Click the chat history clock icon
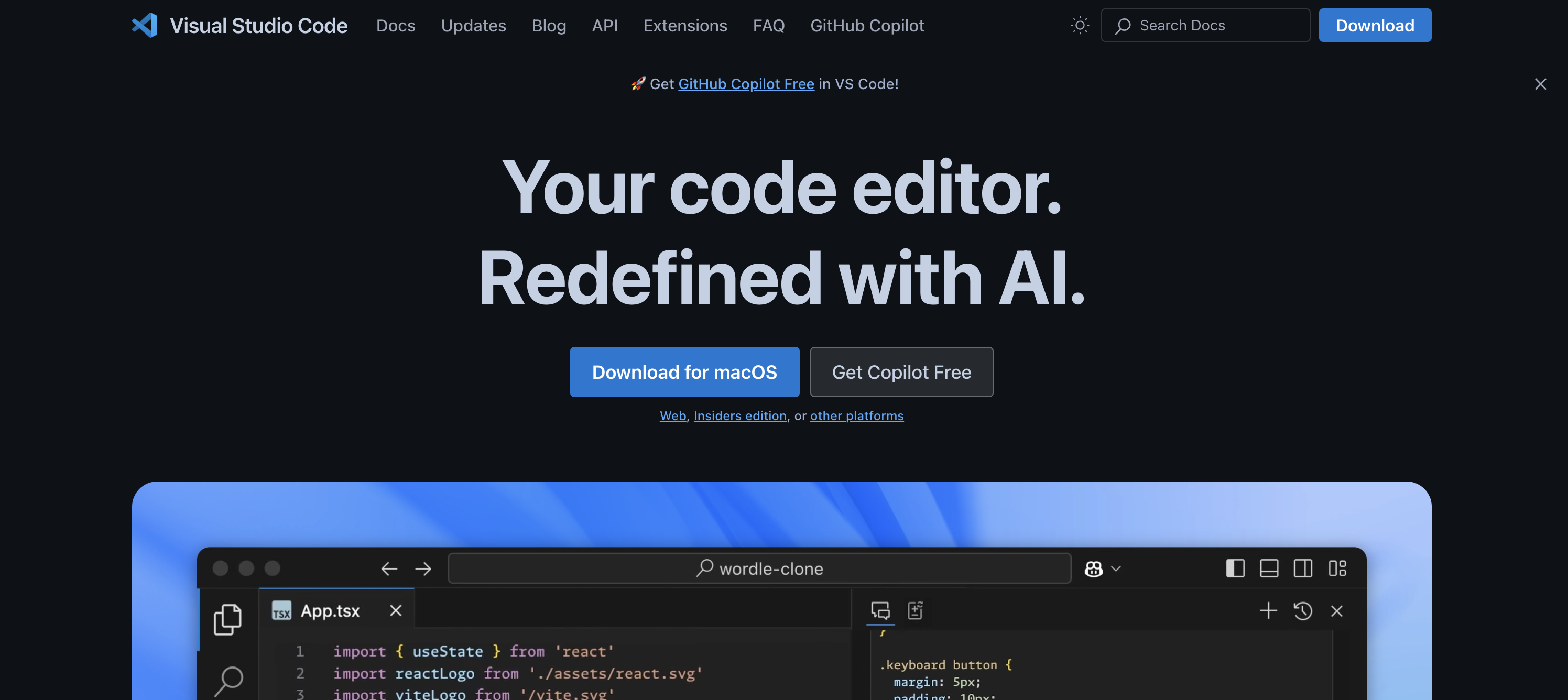 tap(1303, 610)
